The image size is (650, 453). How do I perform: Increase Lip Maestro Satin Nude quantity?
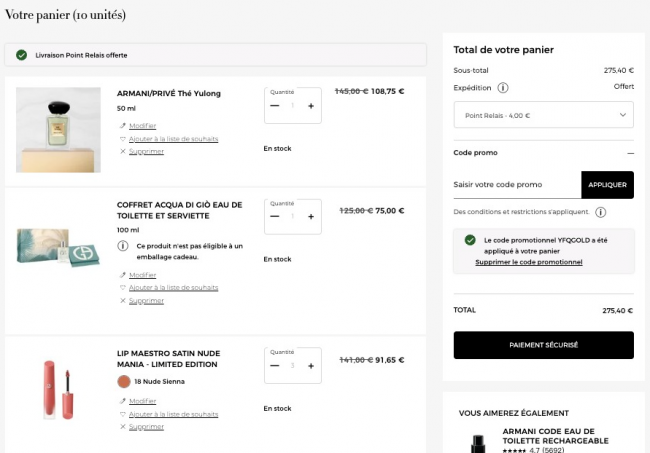click(311, 365)
